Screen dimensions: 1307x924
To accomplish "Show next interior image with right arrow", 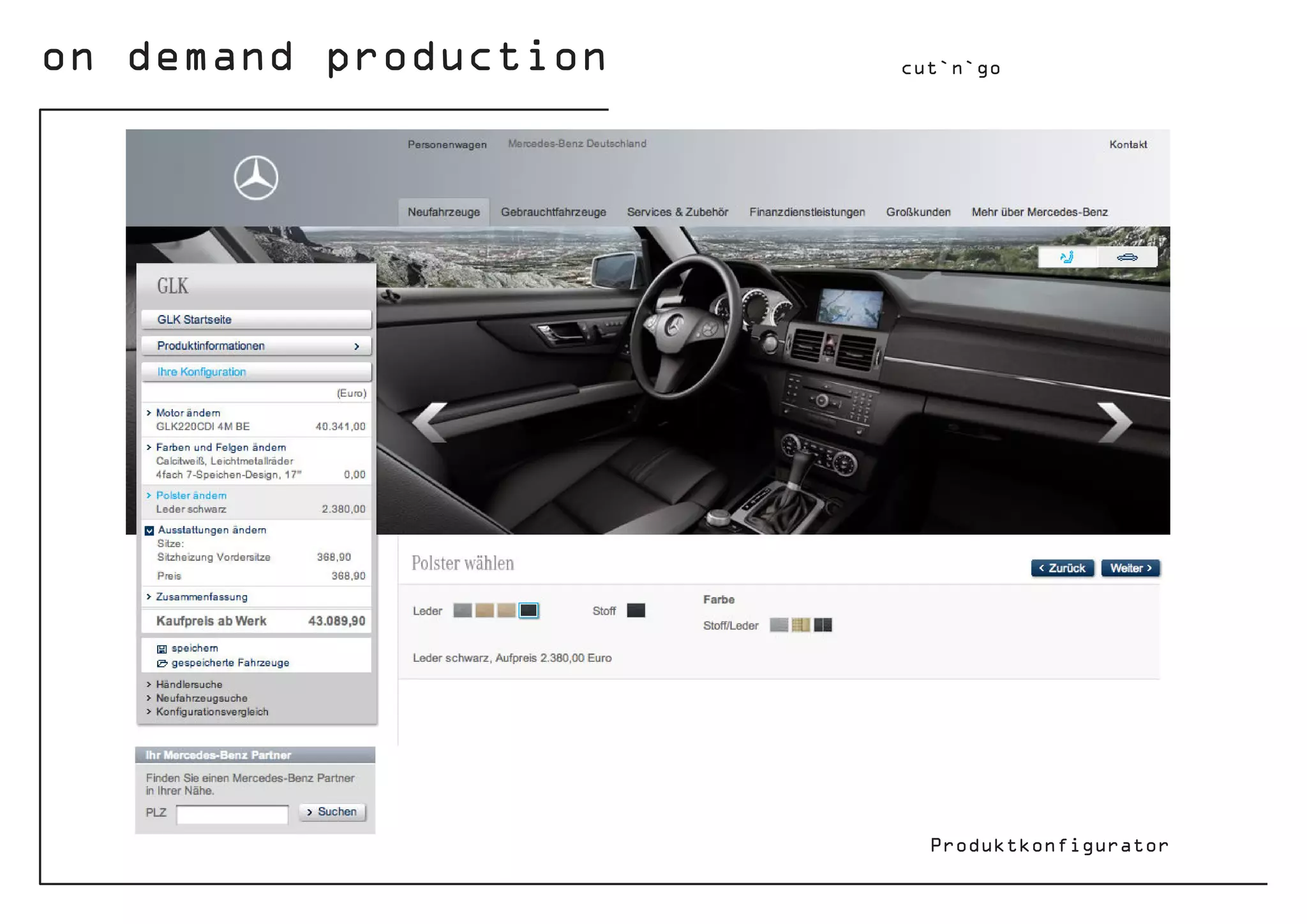I will pyautogui.click(x=1115, y=422).
